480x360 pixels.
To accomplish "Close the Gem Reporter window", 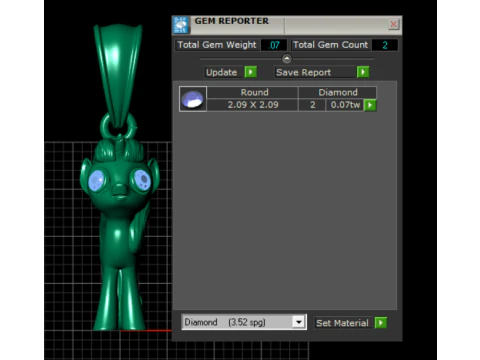I will coord(394,24).
